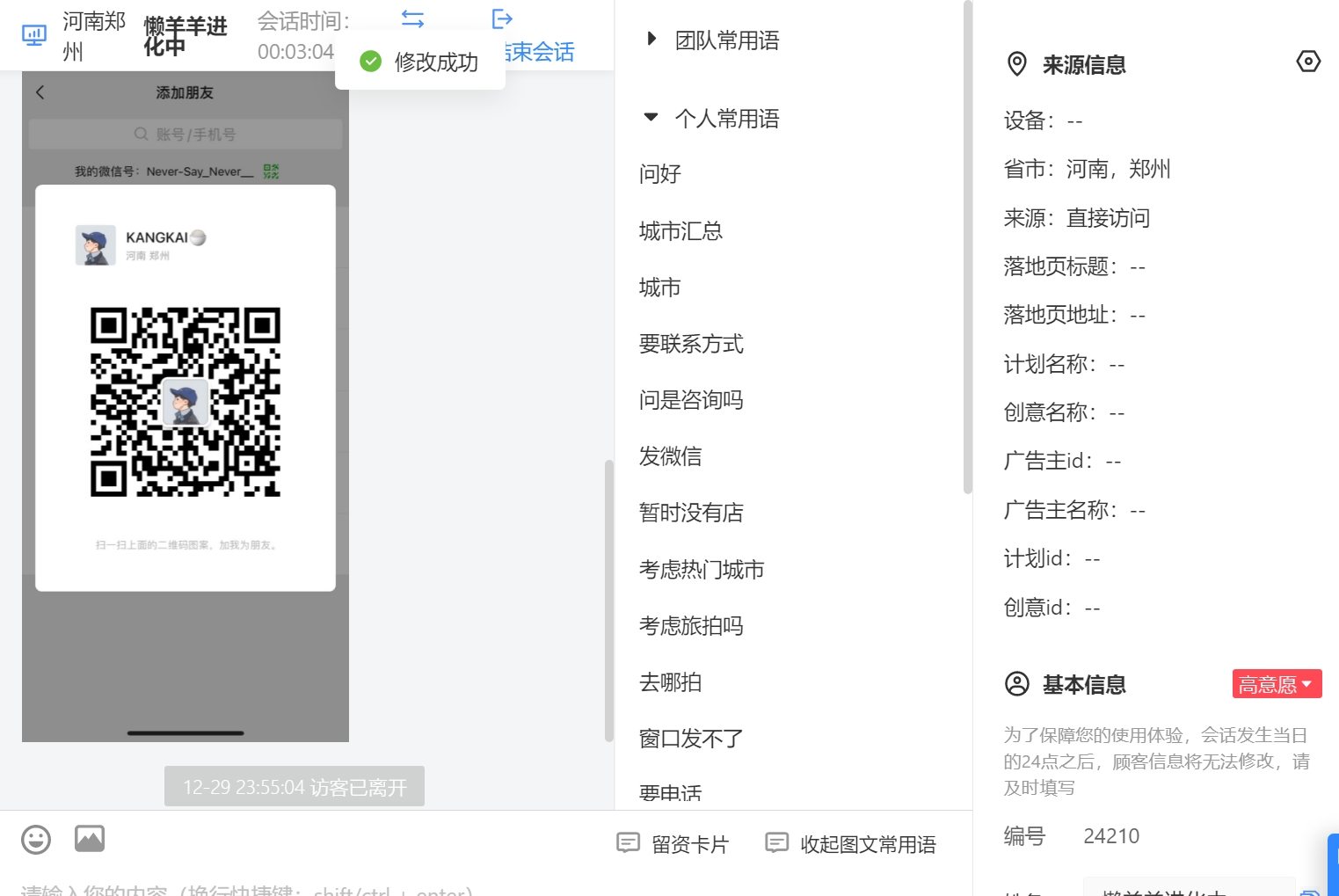Click the 编号 24210 value
The height and width of the screenshot is (896, 1339).
pos(1111,835)
